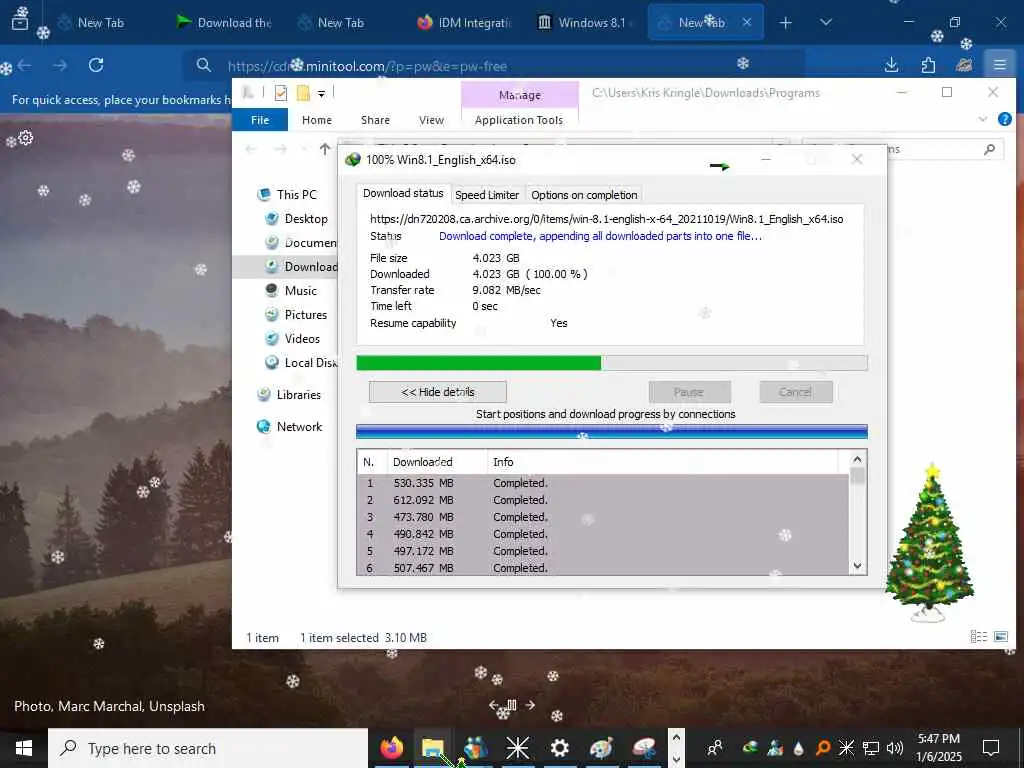
Task: Open new tab personalize gear icon
Action: [25, 138]
